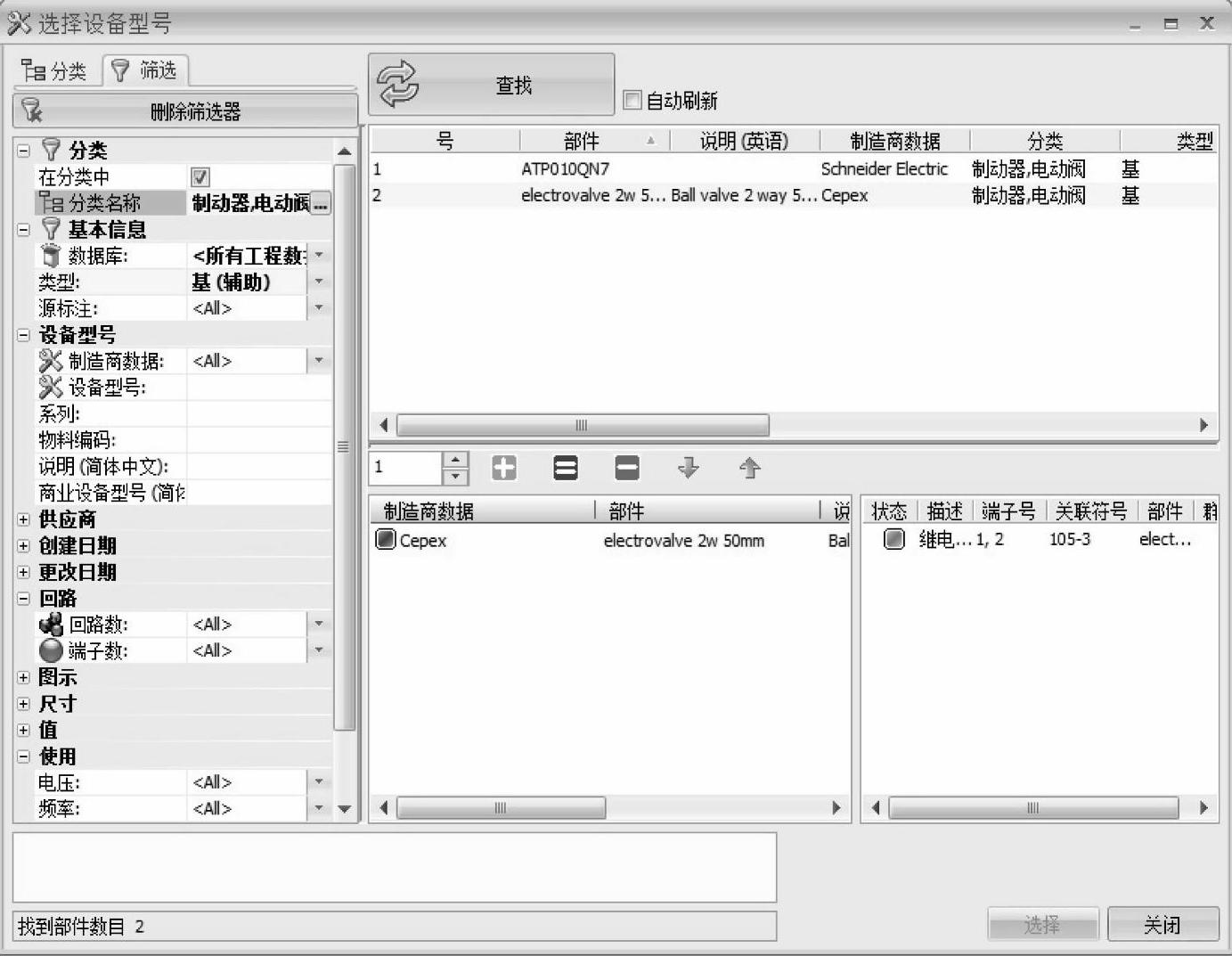Click the 物料编码 filter input field
This screenshot has width=1232, height=956.
coord(258,440)
